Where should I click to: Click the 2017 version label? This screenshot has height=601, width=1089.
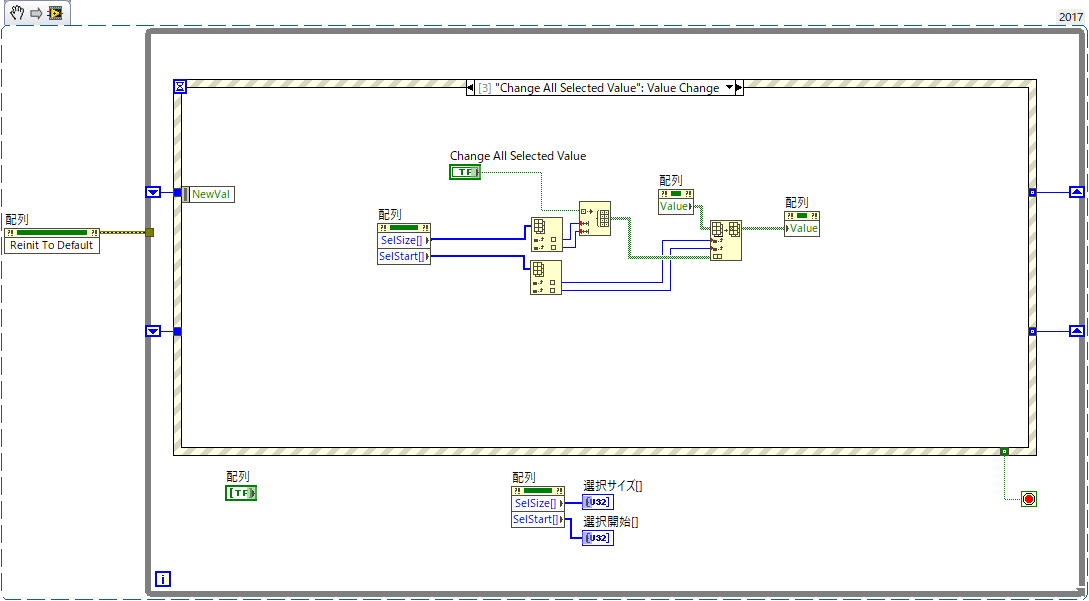click(1070, 17)
